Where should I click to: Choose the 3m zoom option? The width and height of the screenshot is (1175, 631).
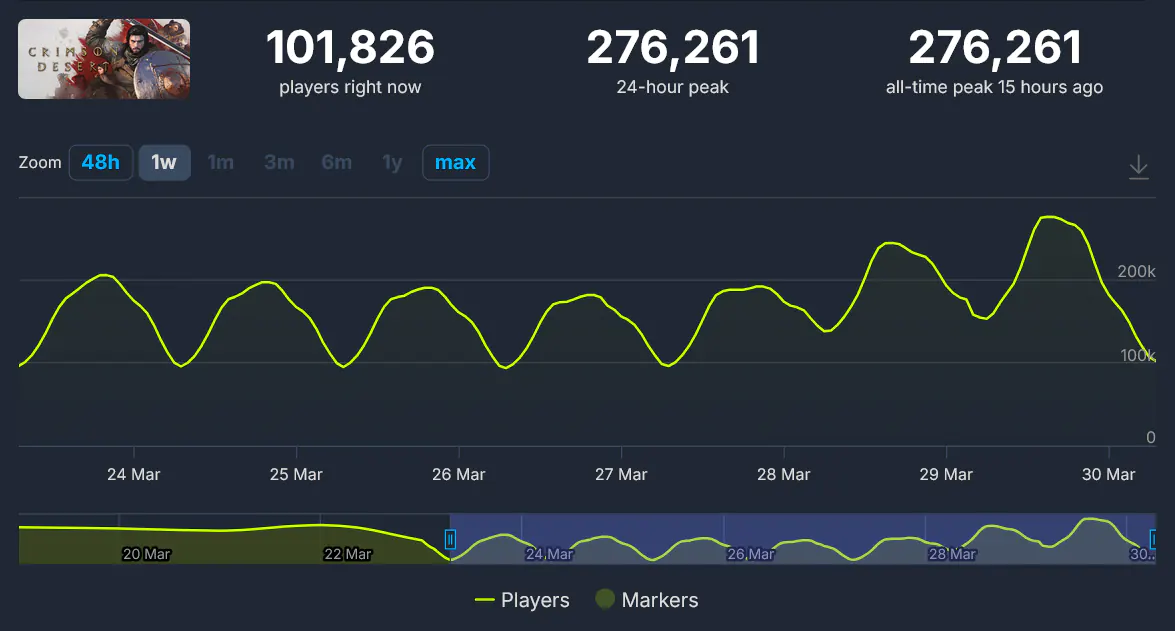tap(279, 163)
